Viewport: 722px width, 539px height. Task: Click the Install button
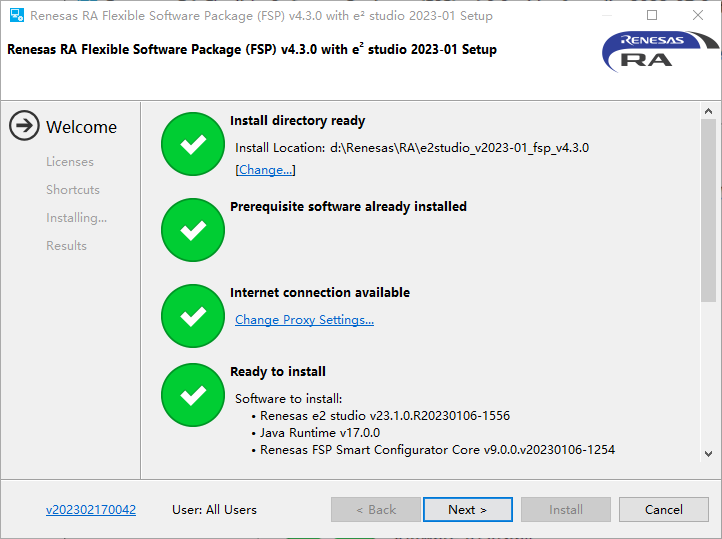(566, 510)
